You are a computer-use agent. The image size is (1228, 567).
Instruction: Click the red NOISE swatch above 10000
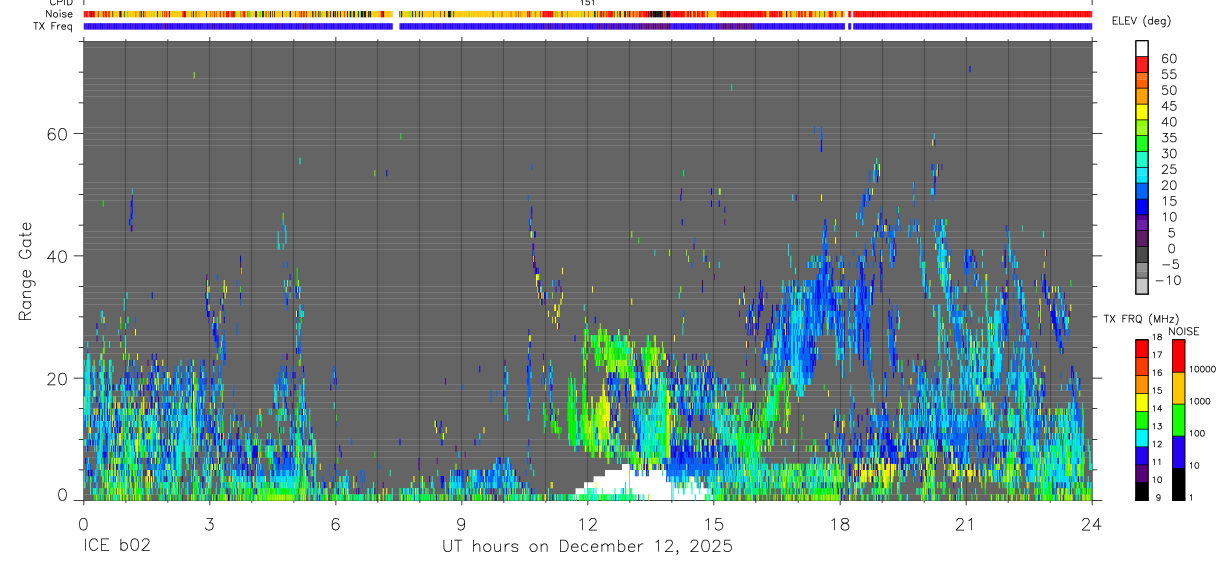point(1178,355)
